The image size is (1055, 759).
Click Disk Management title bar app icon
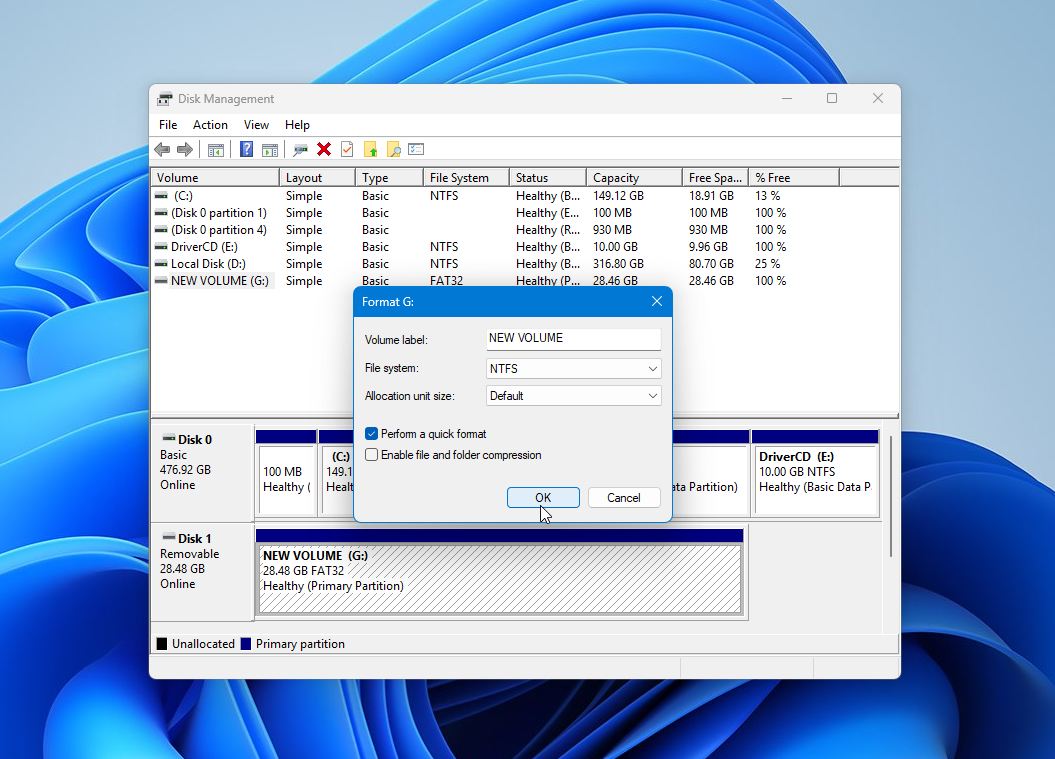[165, 99]
